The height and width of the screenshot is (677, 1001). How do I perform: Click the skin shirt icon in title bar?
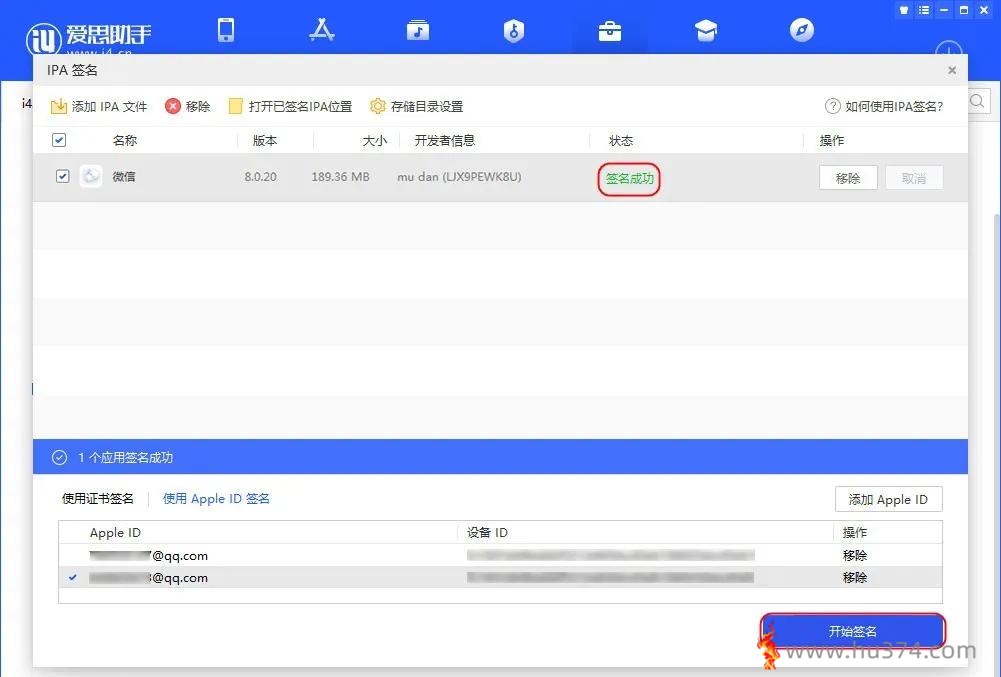coord(904,10)
